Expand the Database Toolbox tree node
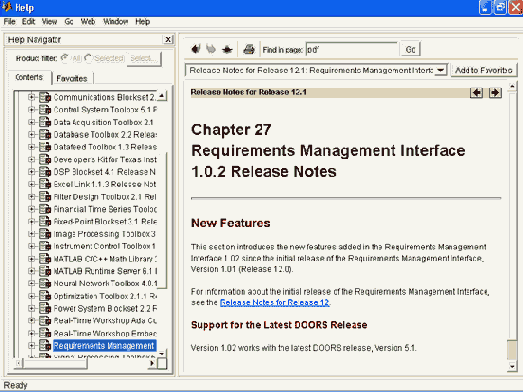The height and width of the screenshot is (392, 523). [31, 134]
